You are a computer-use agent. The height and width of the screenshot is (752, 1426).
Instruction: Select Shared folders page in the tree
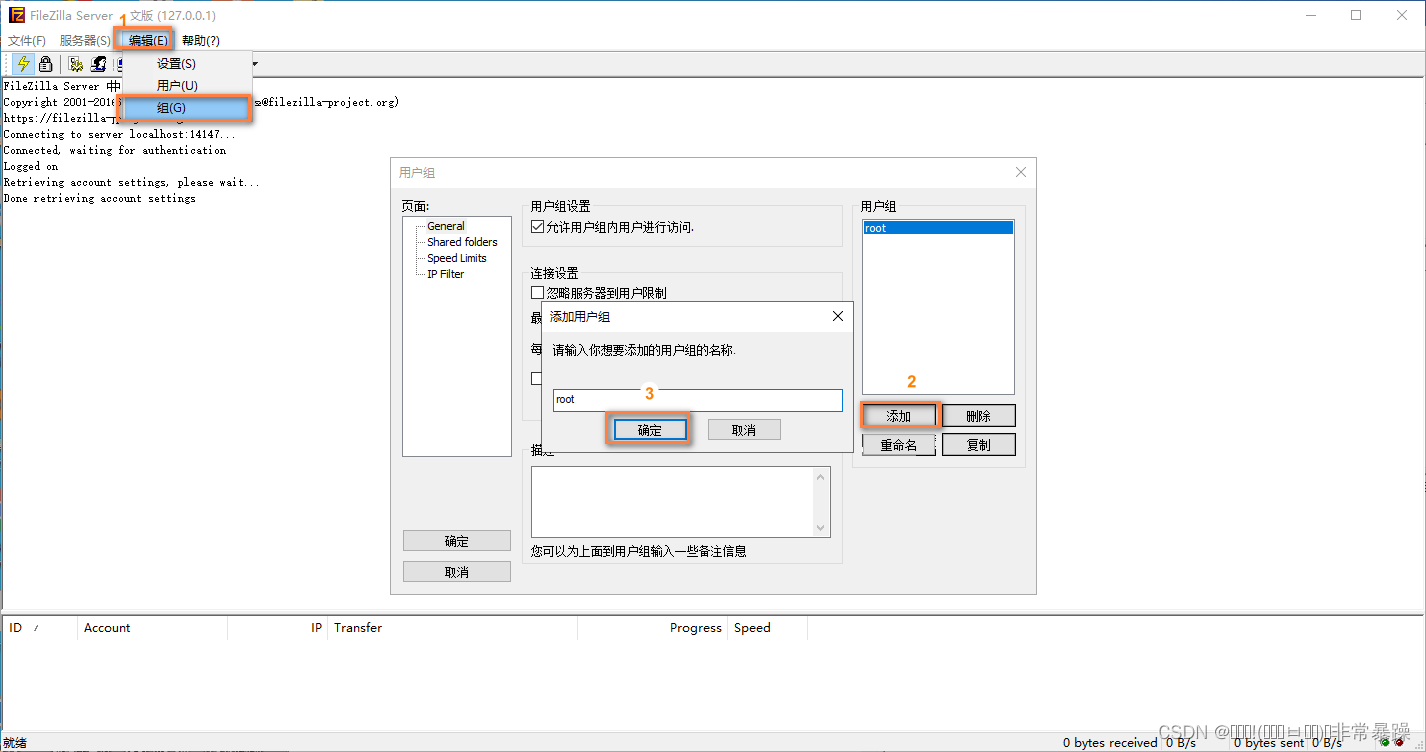click(462, 242)
